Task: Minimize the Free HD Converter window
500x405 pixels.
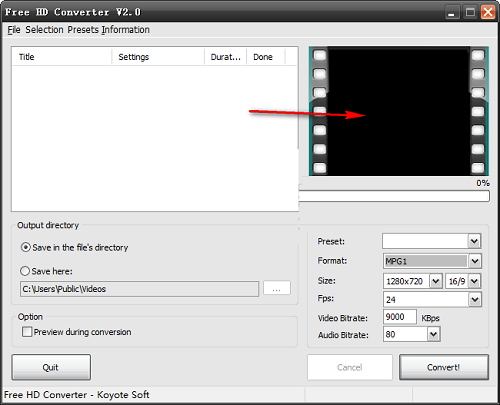Action: [x=452, y=13]
